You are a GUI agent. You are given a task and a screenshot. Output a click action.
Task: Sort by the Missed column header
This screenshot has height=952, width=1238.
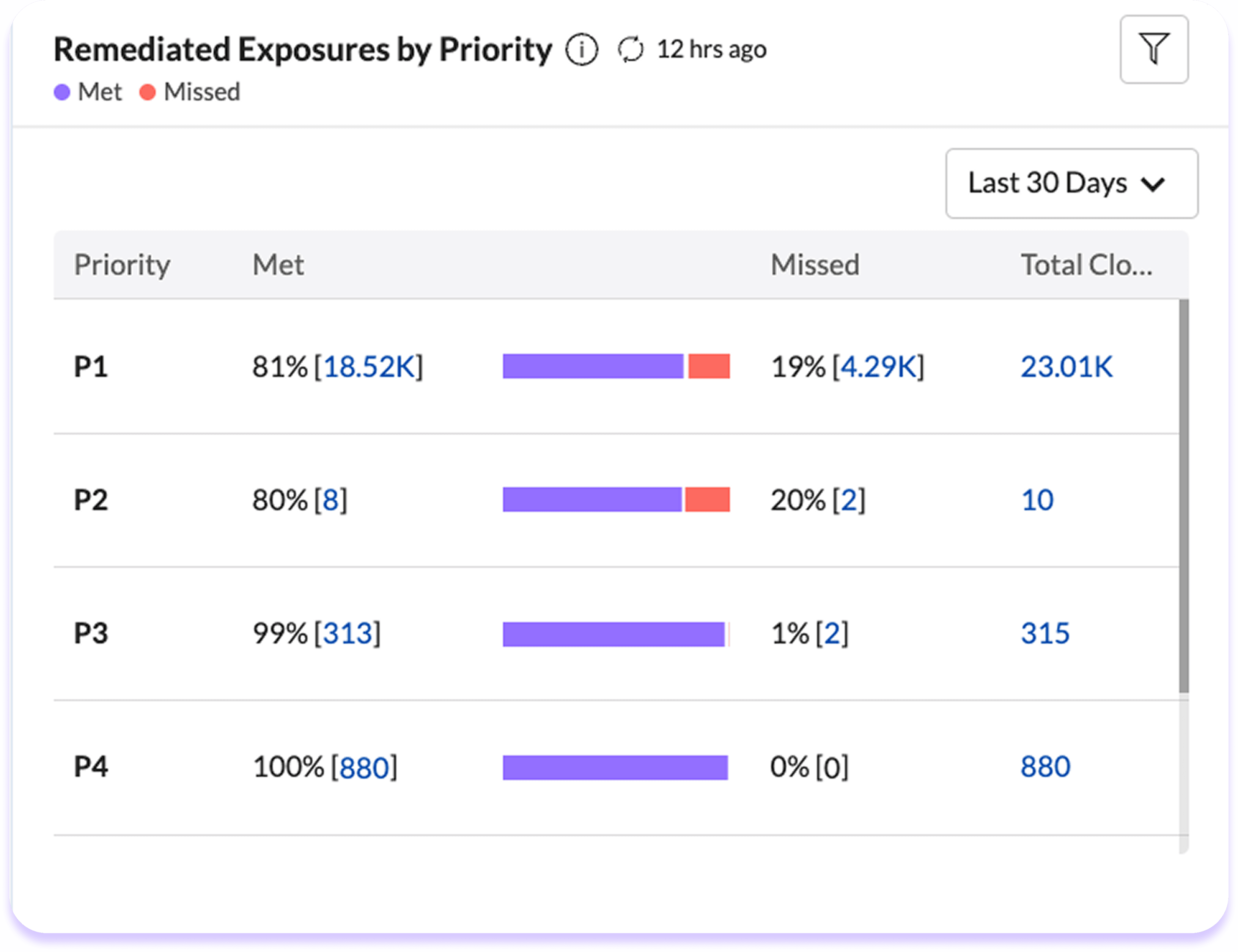(x=814, y=265)
